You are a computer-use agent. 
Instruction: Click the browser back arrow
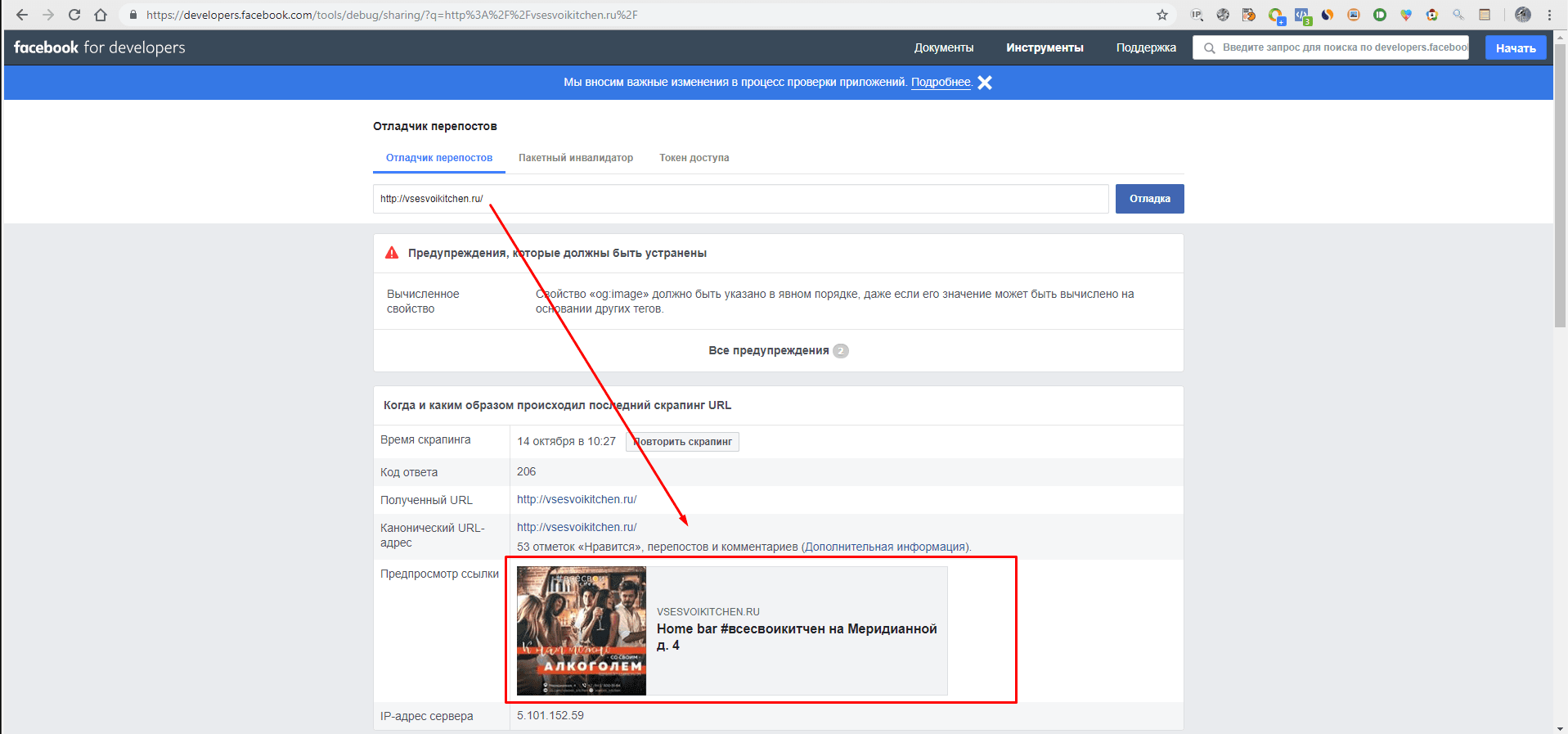(x=22, y=15)
